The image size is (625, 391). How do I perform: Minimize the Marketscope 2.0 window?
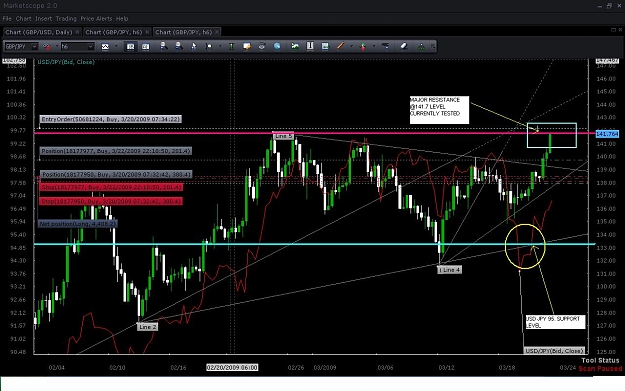pos(600,6)
